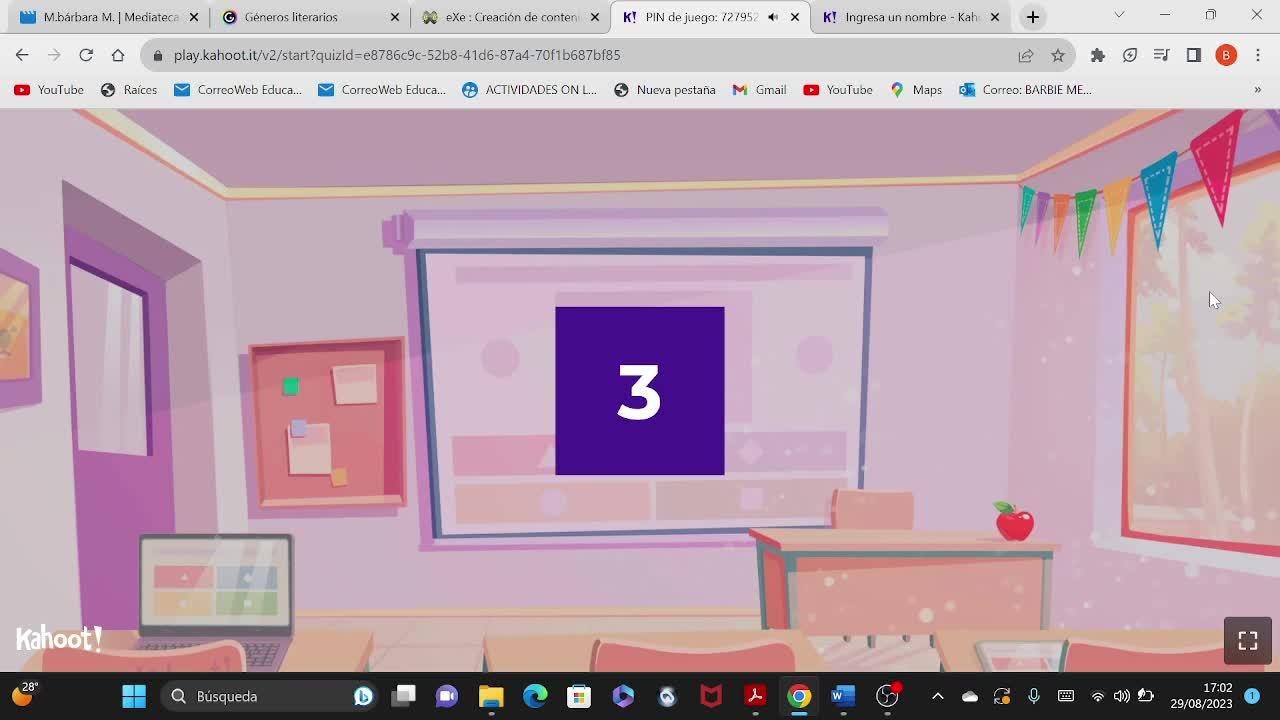Close the eXe Creación de contenidos tab

[594, 17]
